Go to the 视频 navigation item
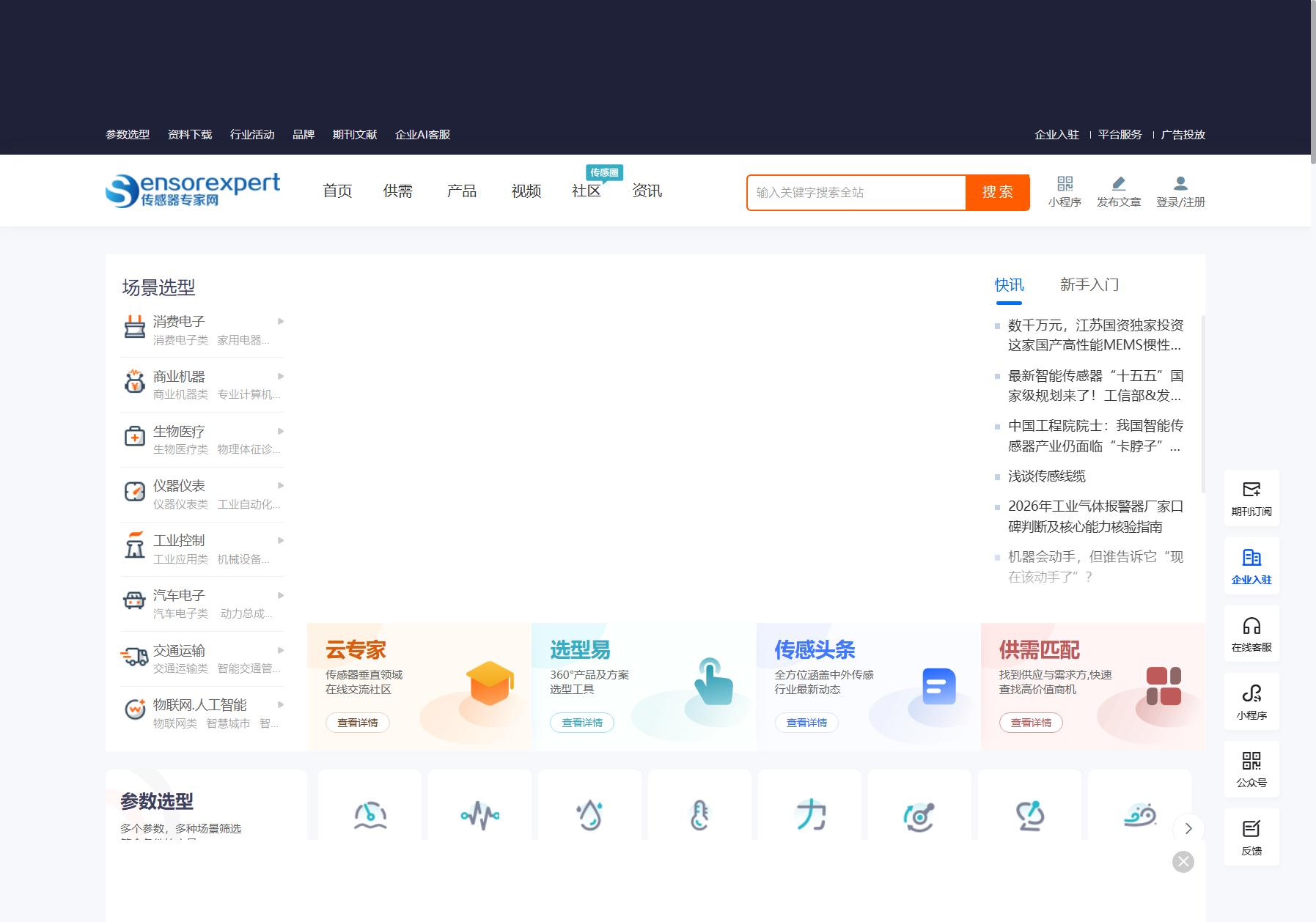Screen dimensions: 1316x922 526,191
